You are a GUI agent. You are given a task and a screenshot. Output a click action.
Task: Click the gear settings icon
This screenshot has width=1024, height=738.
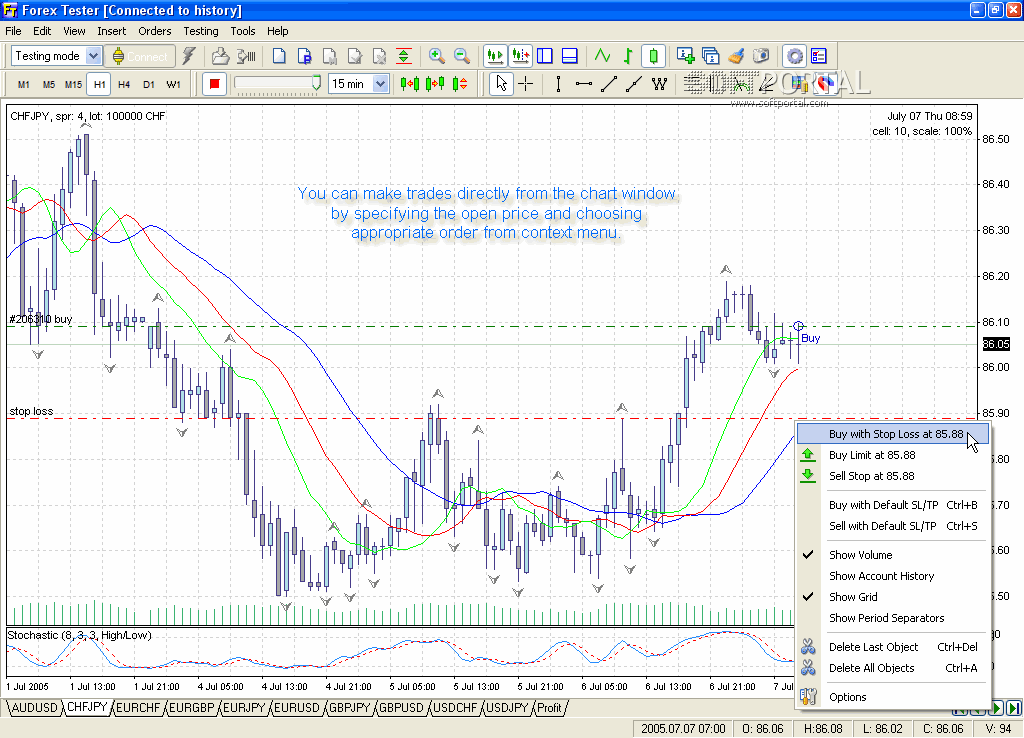794,56
